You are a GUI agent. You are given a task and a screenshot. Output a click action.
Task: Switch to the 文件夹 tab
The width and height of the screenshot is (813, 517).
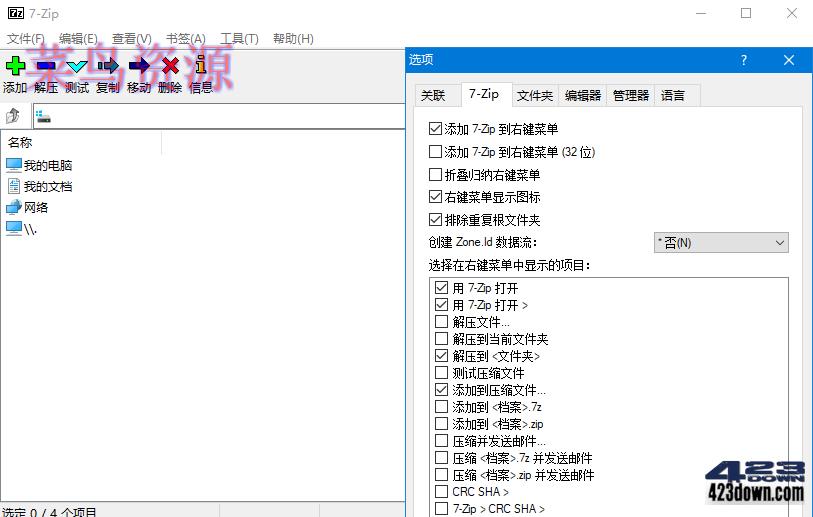click(535, 96)
